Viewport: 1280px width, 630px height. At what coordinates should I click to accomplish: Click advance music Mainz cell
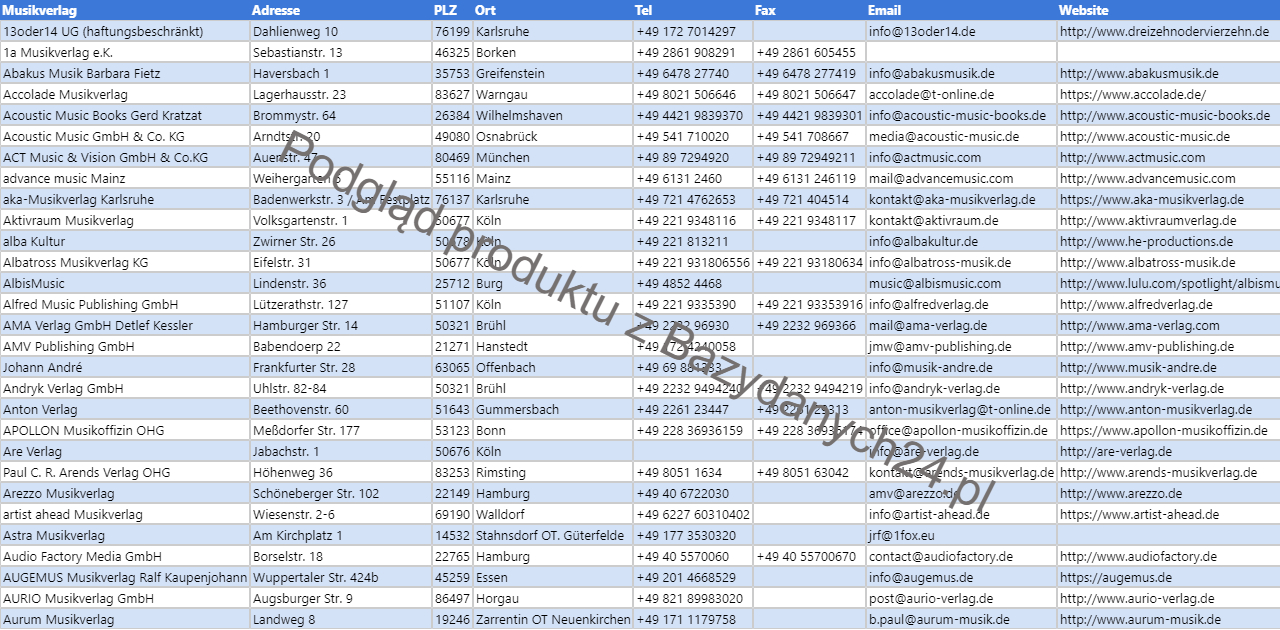coord(125,178)
